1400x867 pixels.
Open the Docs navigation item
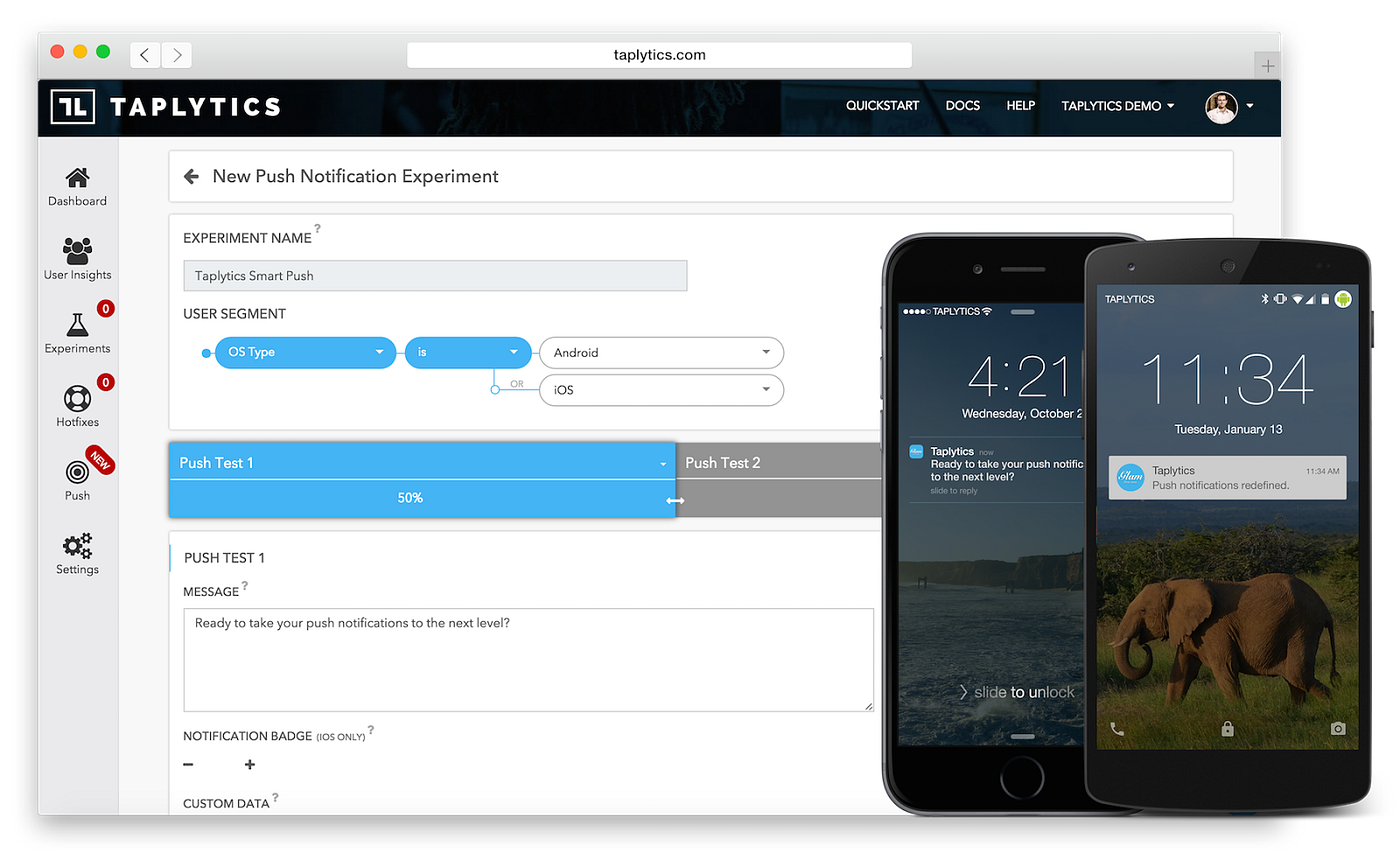click(962, 105)
